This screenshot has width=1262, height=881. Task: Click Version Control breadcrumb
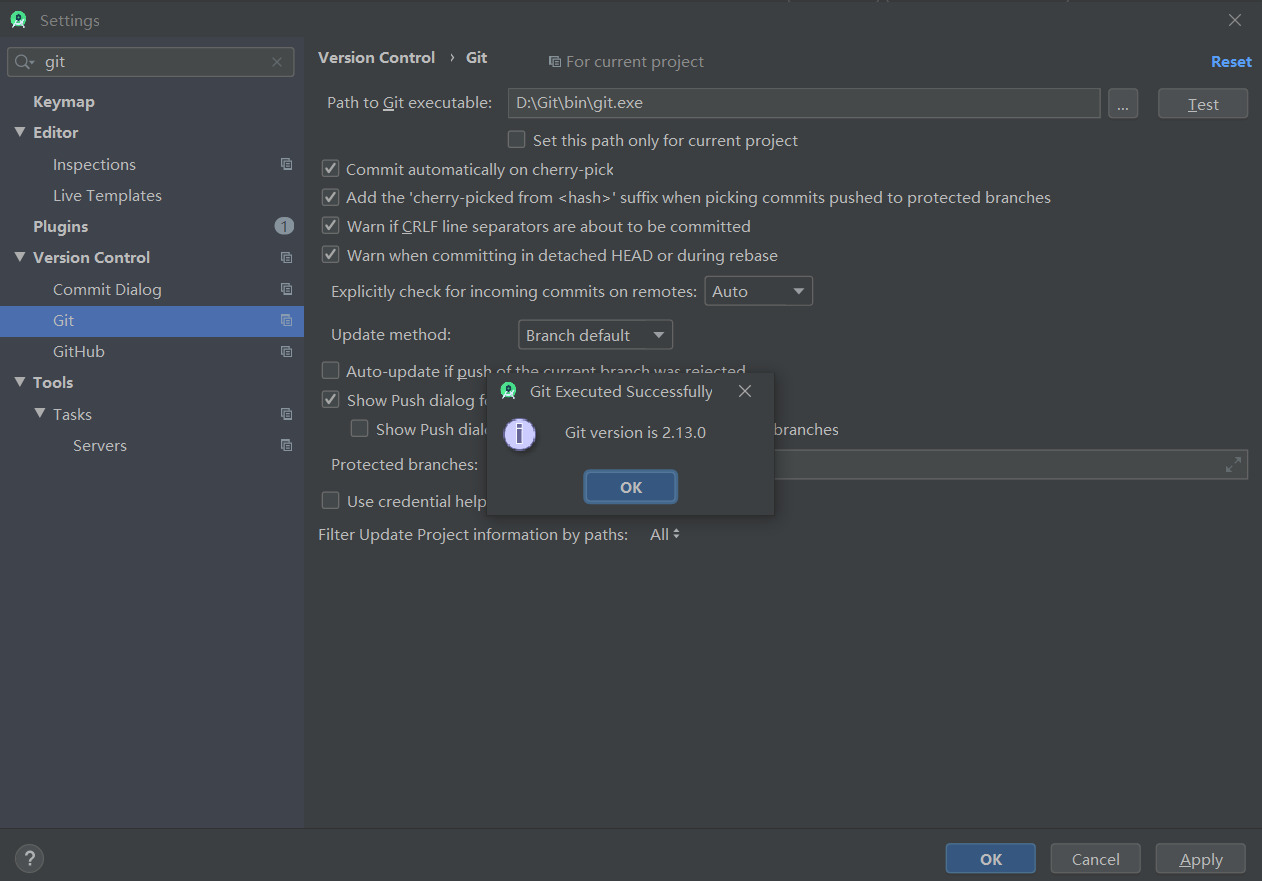click(376, 58)
